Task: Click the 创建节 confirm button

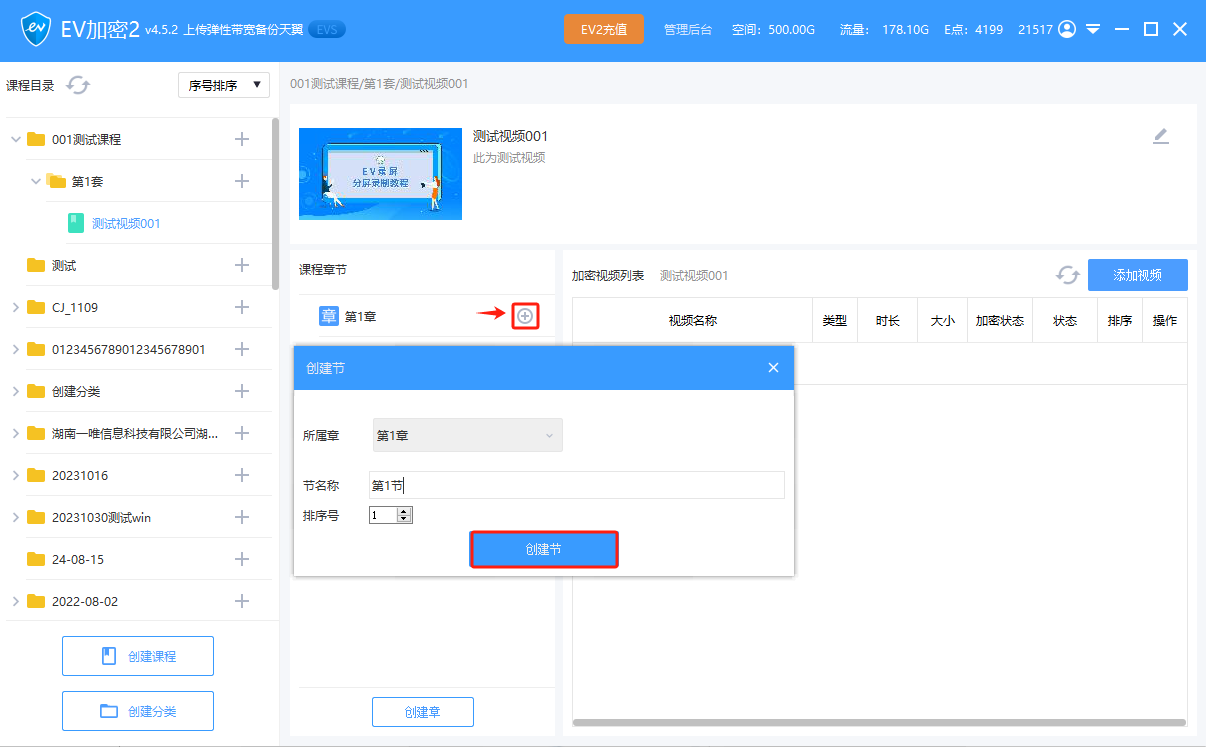Action: pos(544,549)
